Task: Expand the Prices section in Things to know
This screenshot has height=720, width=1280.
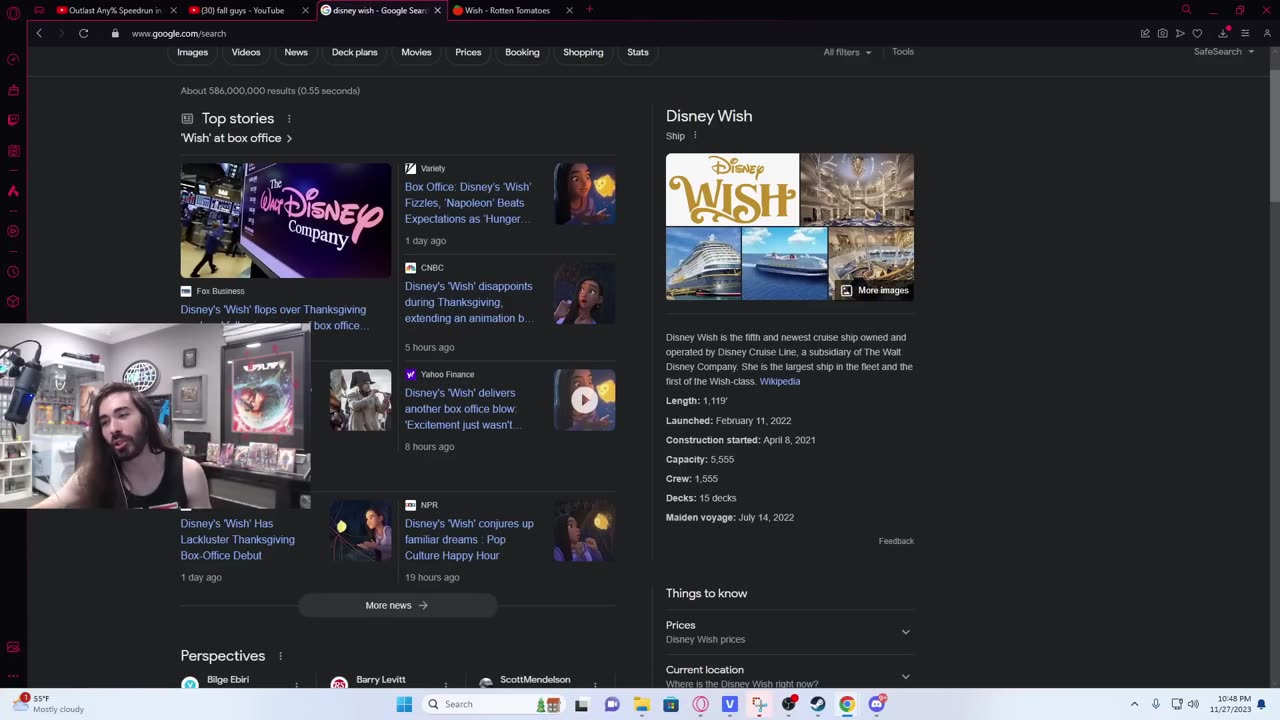Action: pos(790,632)
